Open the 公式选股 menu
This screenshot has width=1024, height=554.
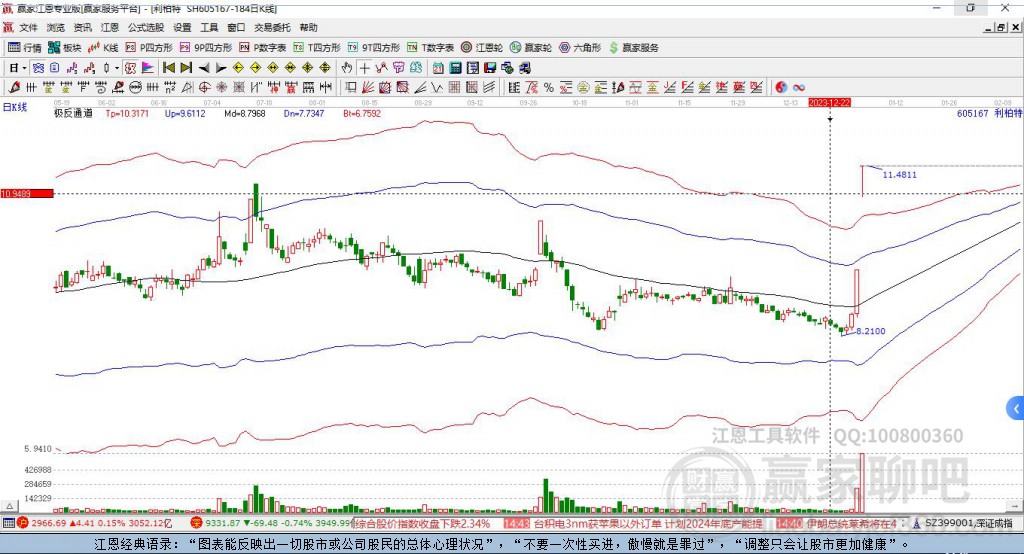tap(146, 27)
